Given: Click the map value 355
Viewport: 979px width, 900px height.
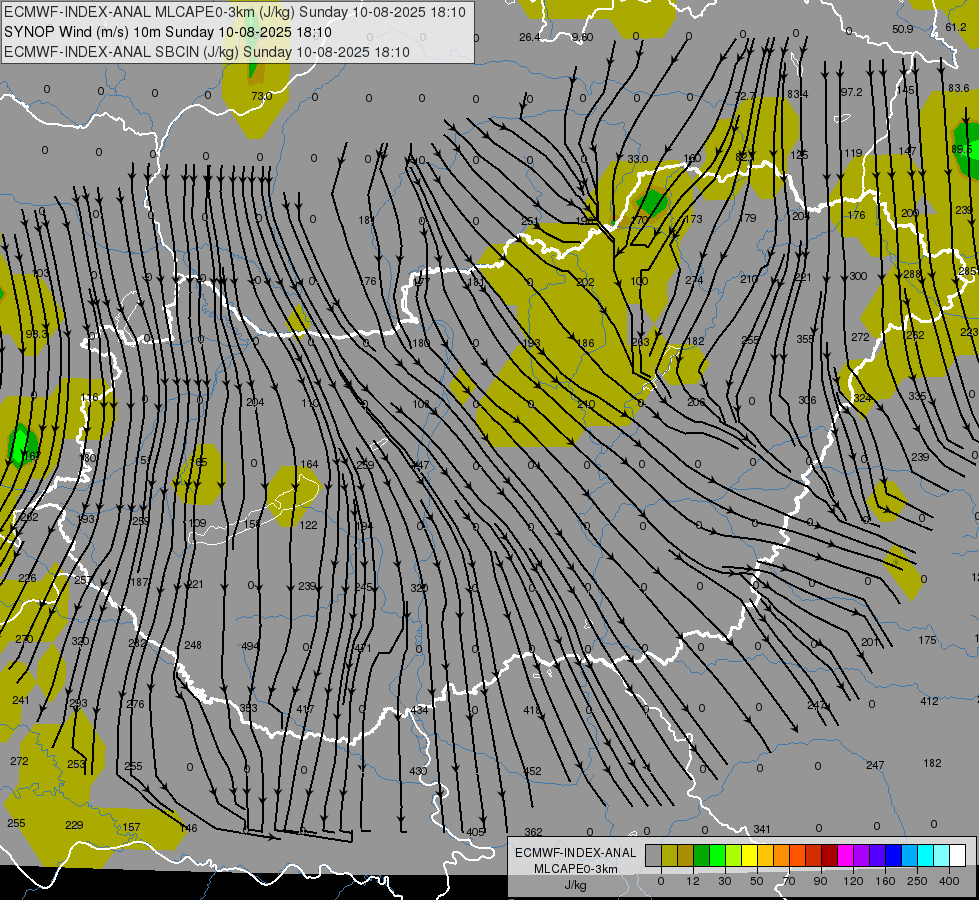Looking at the screenshot, I should click(x=805, y=339).
